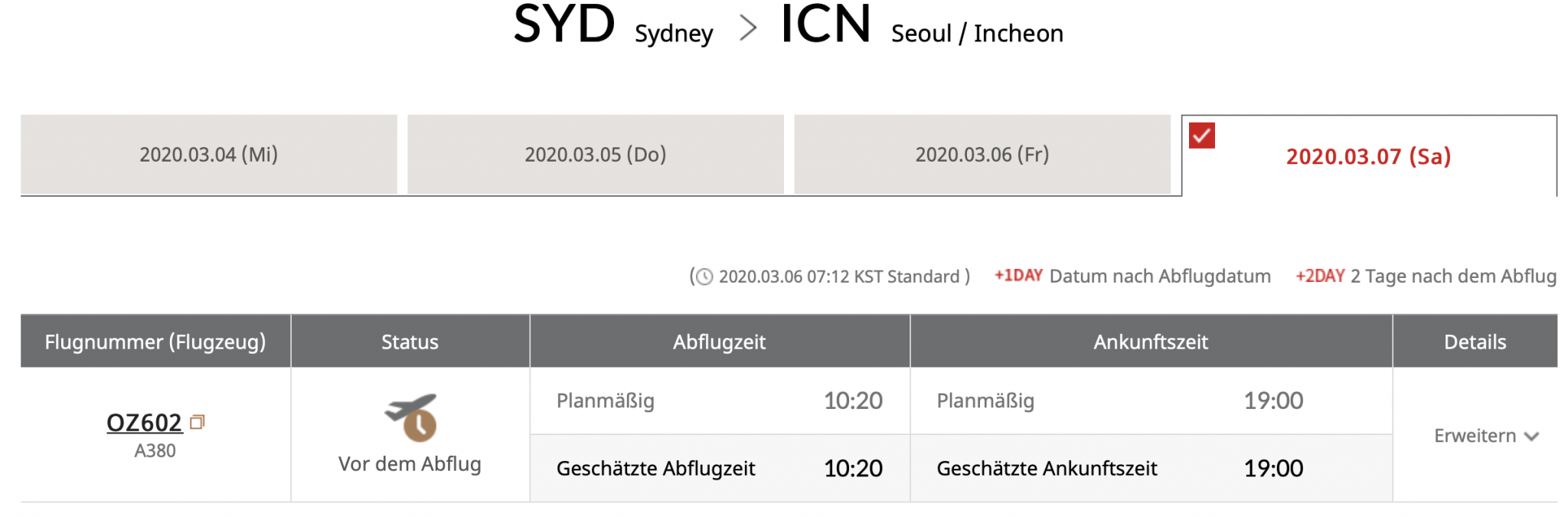Click the Vor dem Abflug status text
Screen dimensions: 1568x517
tap(410, 463)
